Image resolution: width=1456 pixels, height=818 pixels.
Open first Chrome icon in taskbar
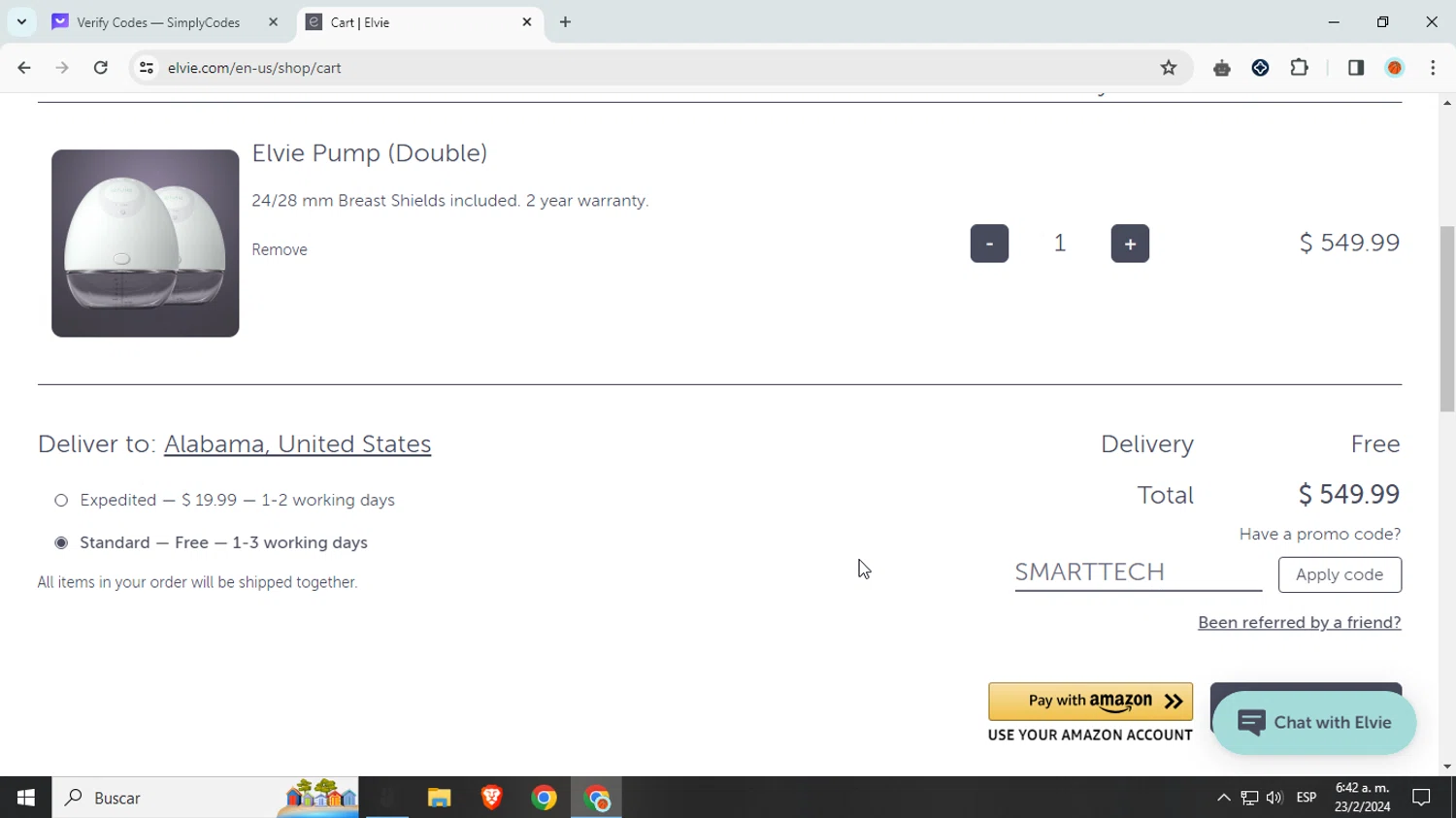click(x=545, y=798)
